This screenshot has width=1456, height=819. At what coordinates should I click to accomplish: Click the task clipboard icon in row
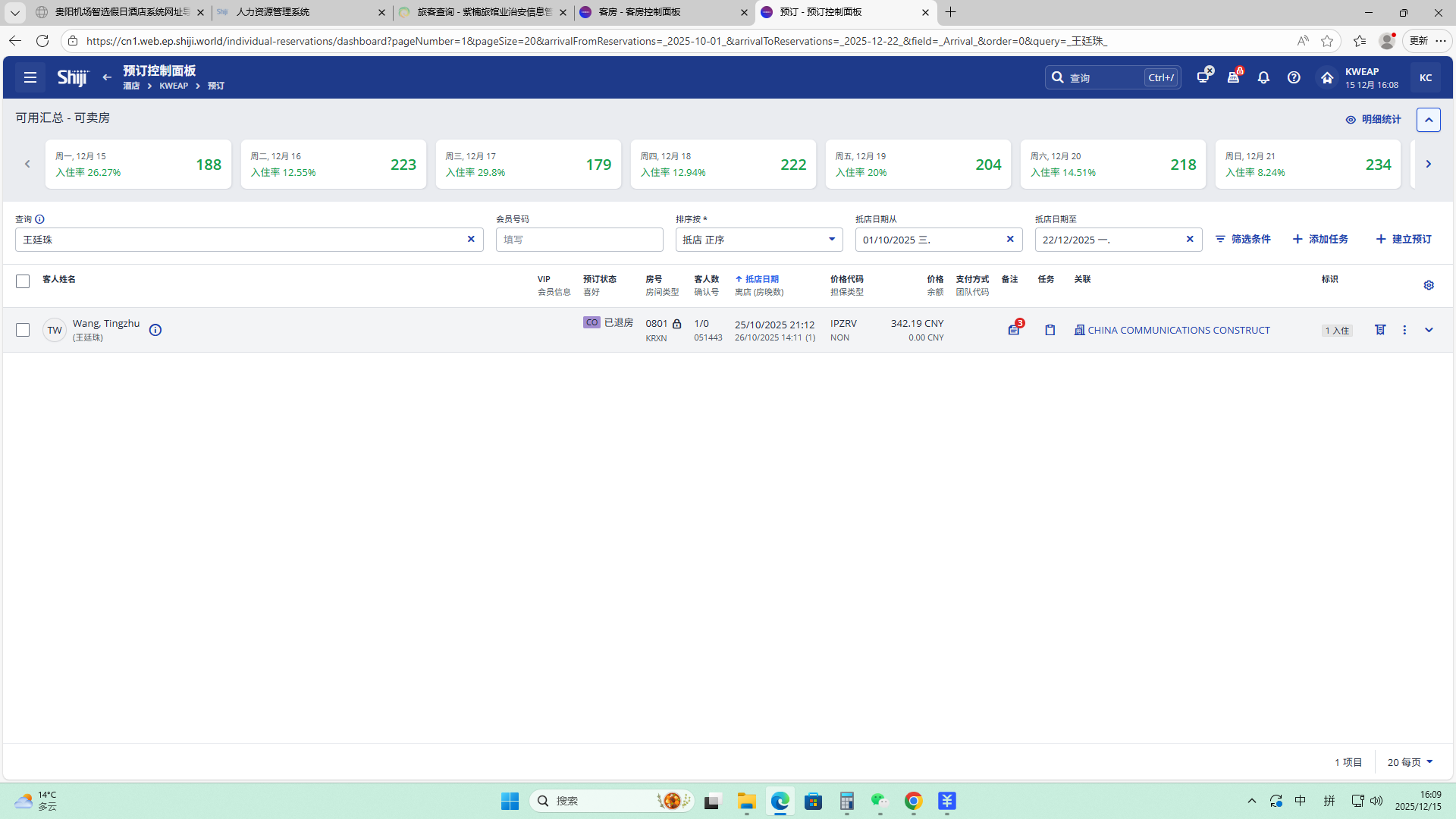(1050, 330)
